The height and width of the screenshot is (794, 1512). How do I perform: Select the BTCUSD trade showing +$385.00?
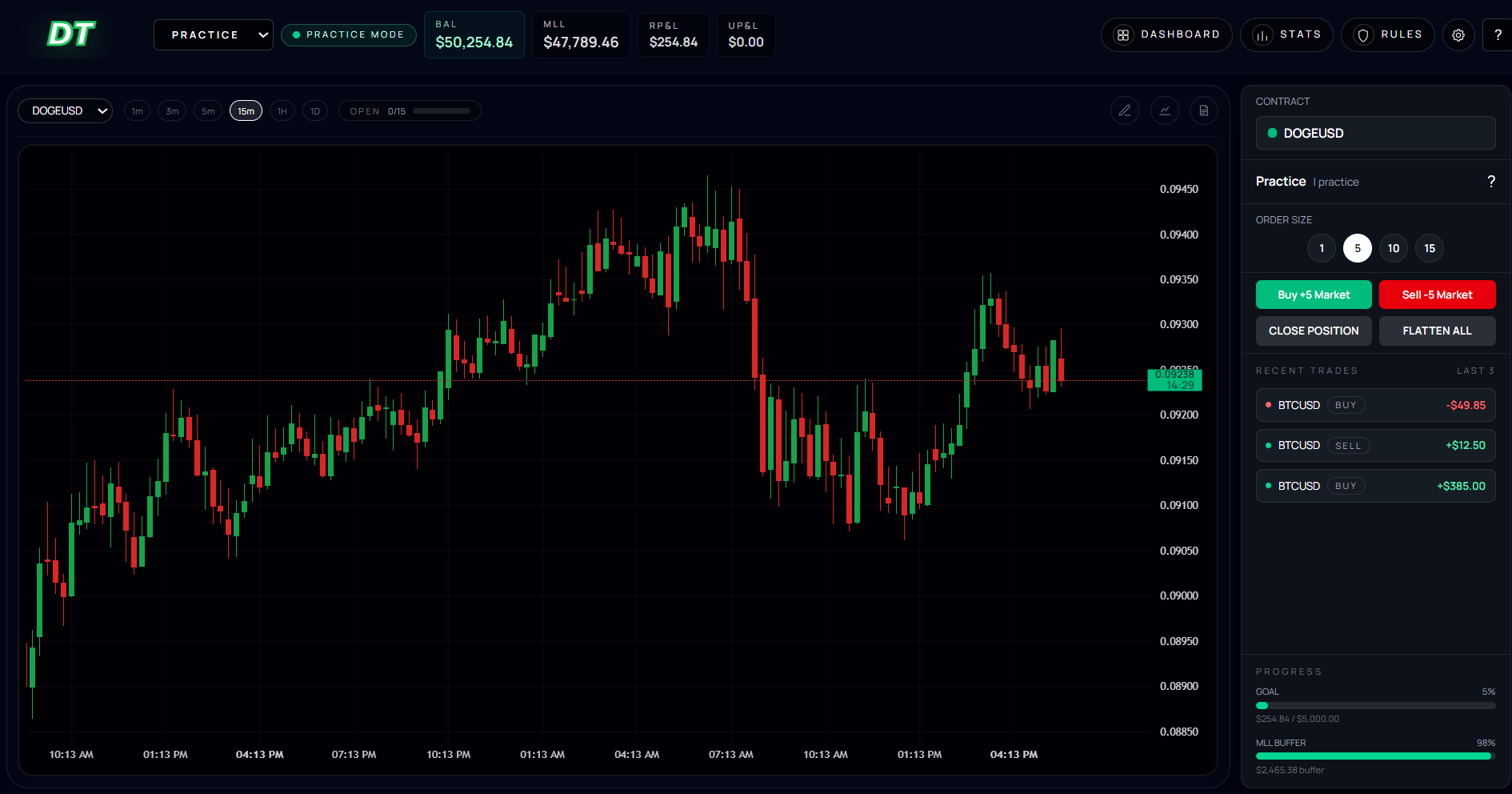1375,485
